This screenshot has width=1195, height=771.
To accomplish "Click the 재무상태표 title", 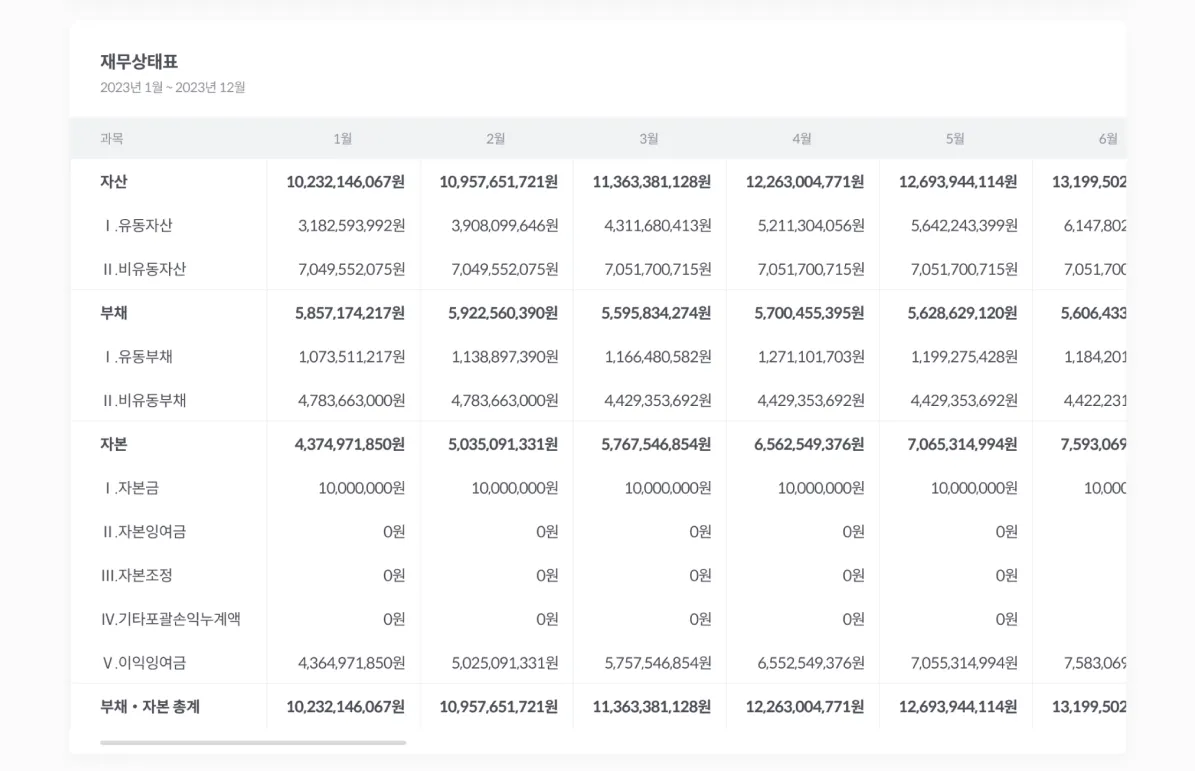I will pos(139,62).
